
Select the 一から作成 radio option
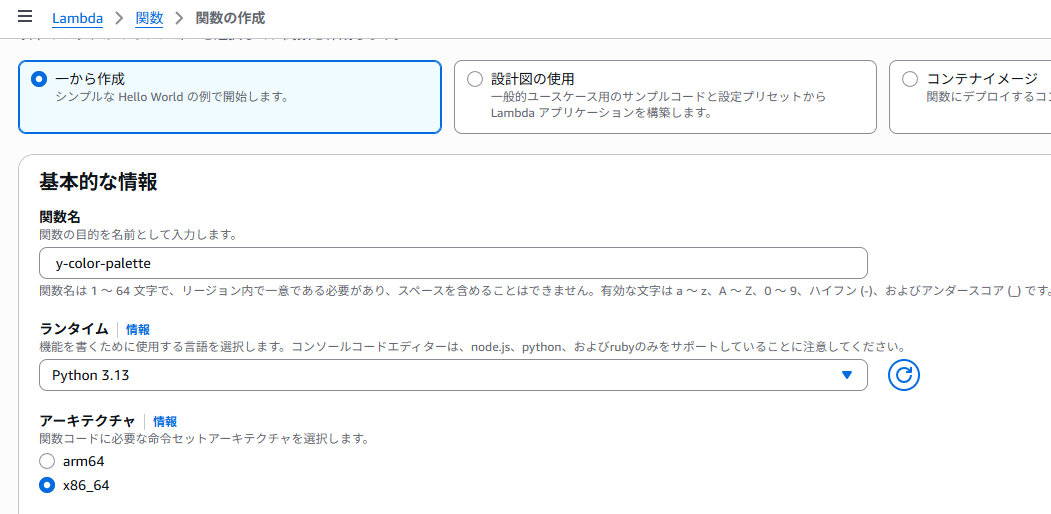point(38,79)
